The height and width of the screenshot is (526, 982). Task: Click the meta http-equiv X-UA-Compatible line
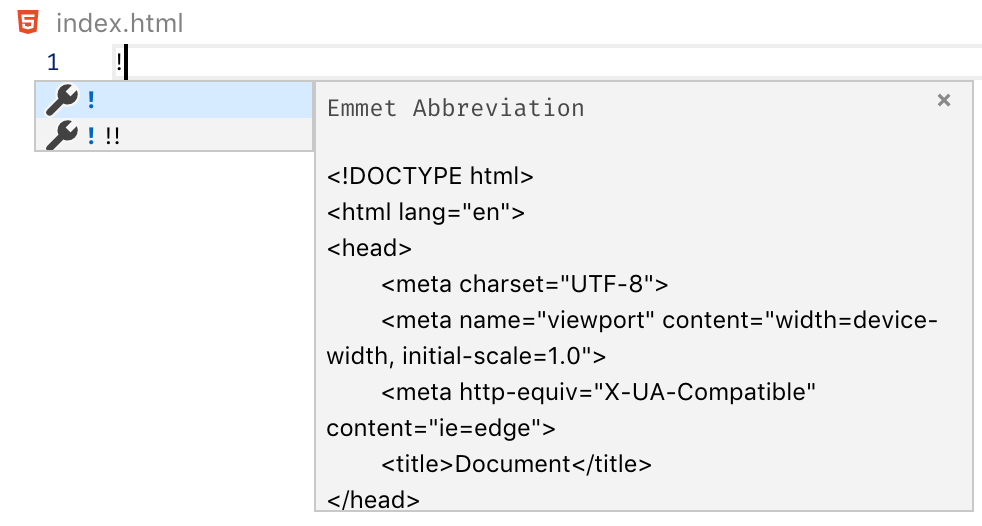pos(598,392)
